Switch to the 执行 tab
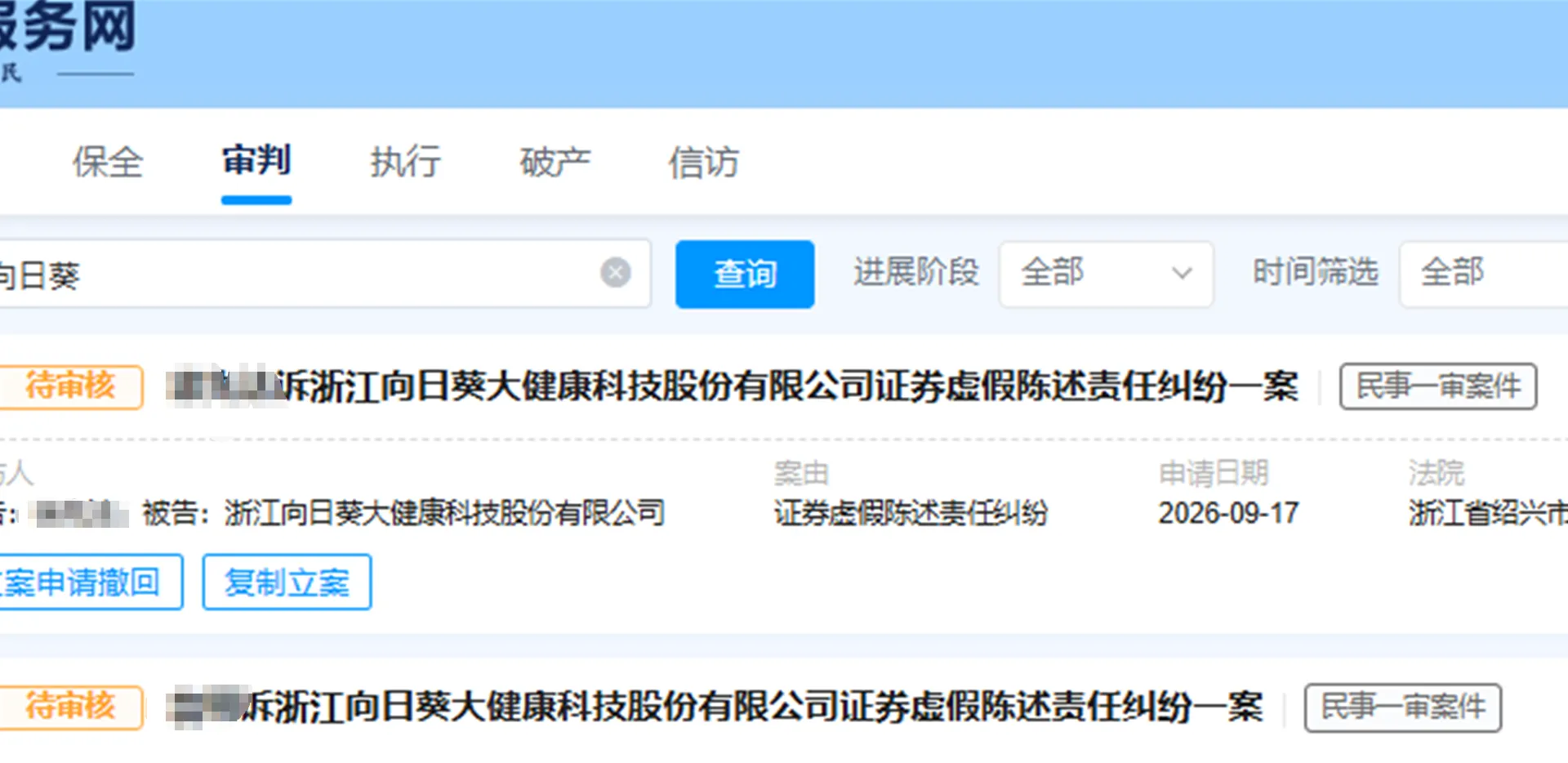Image resolution: width=1568 pixels, height=763 pixels. pos(406,162)
